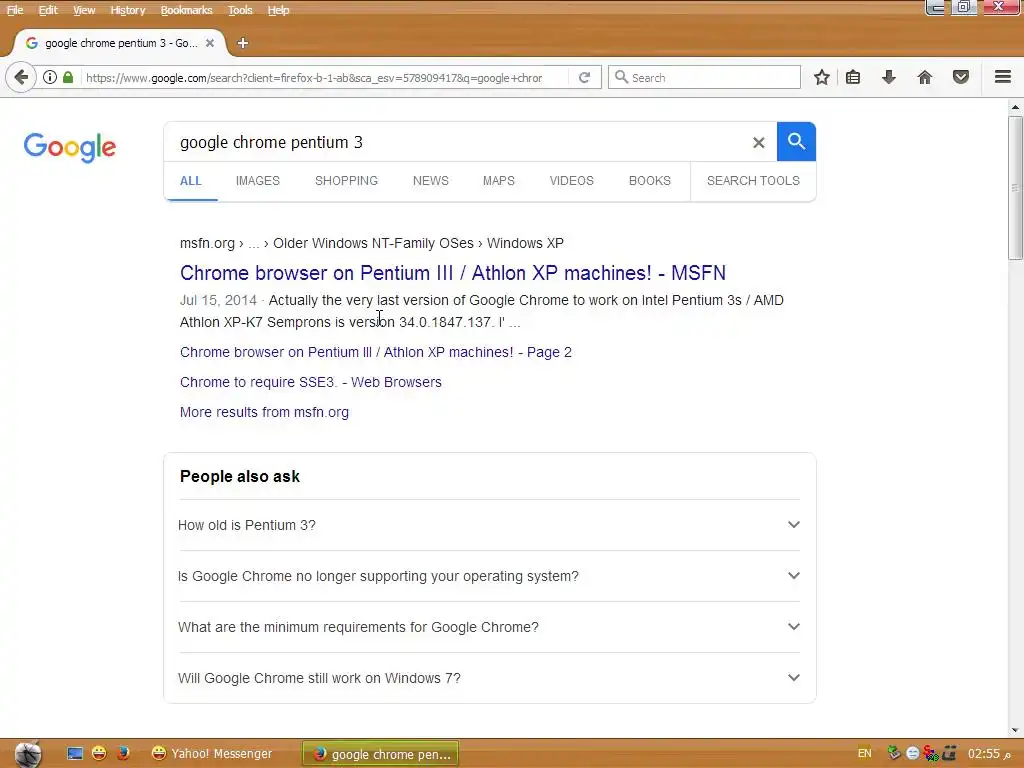Viewport: 1024px width, 768px height.
Task: Expand 'Will Google Chrome still work on Windows 7?'
Action: point(489,678)
